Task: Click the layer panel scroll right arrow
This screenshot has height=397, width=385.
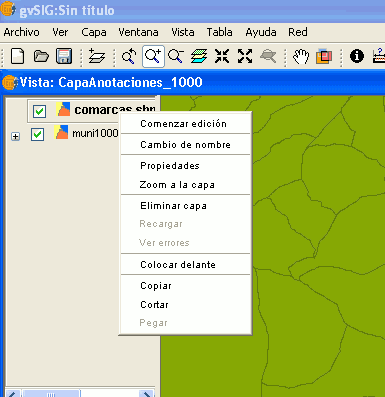Action: click(147, 393)
